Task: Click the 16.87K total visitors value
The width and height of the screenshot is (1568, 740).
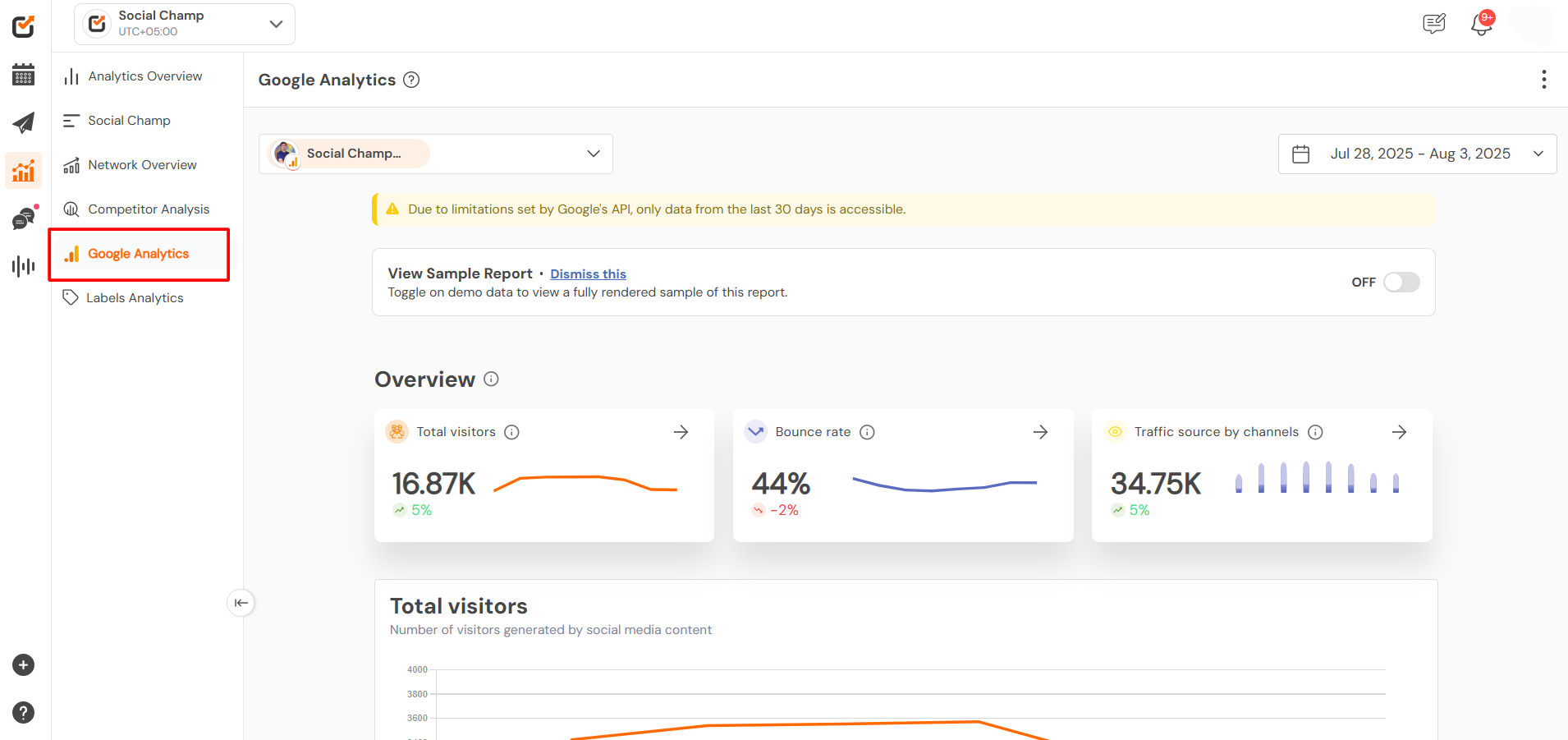Action: tap(433, 484)
